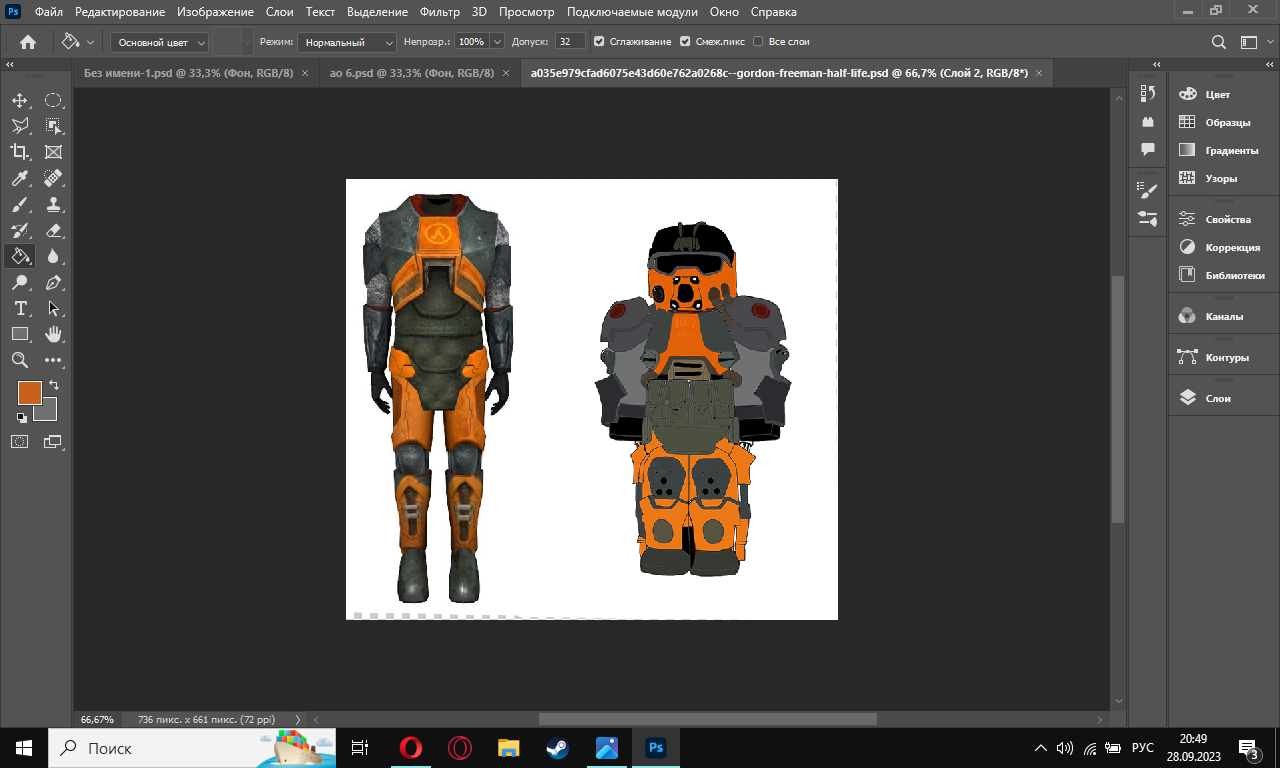
Task: Select the Paint Bucket tool
Action: click(20, 256)
